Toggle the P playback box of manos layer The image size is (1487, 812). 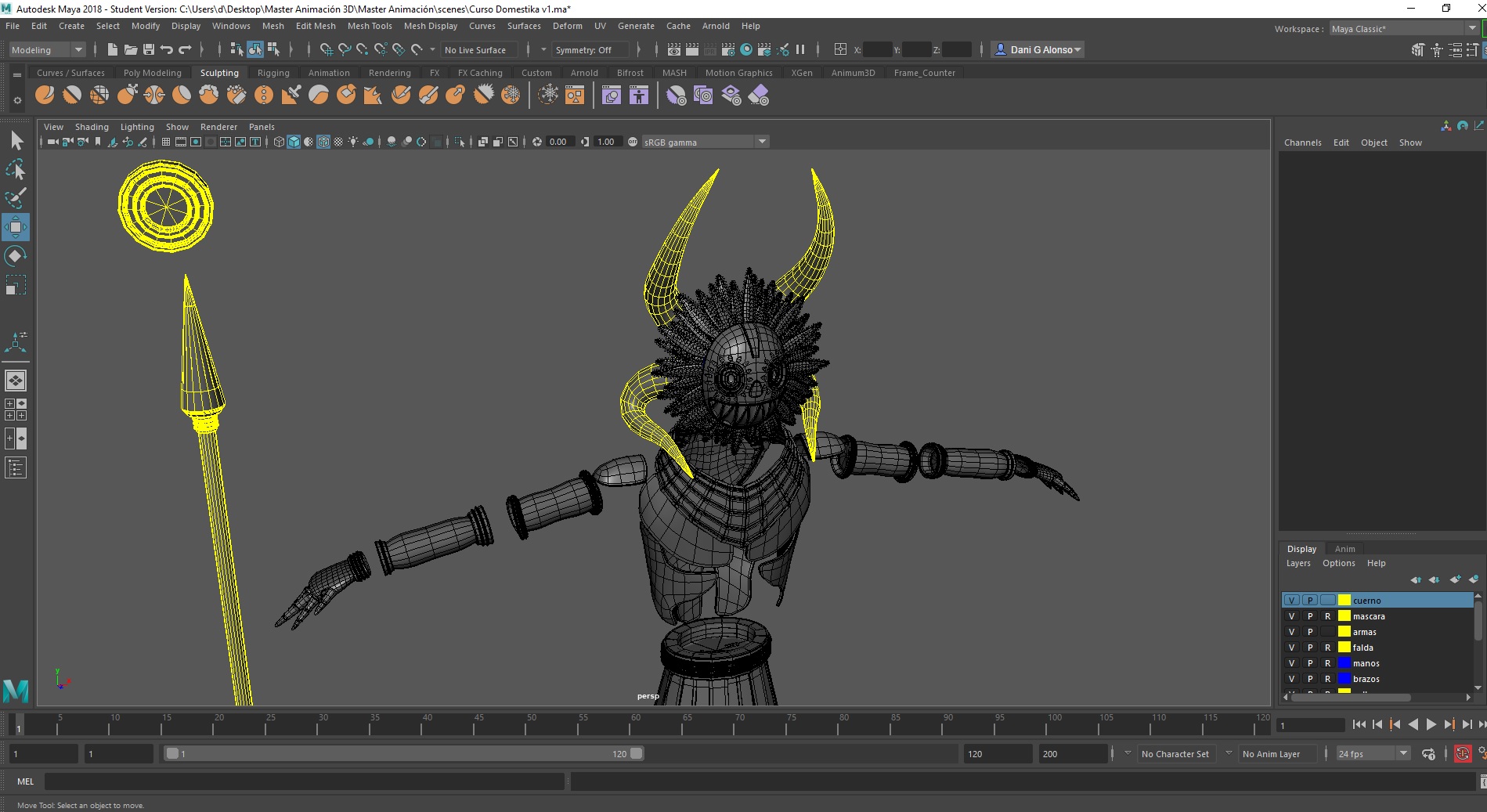coord(1310,663)
